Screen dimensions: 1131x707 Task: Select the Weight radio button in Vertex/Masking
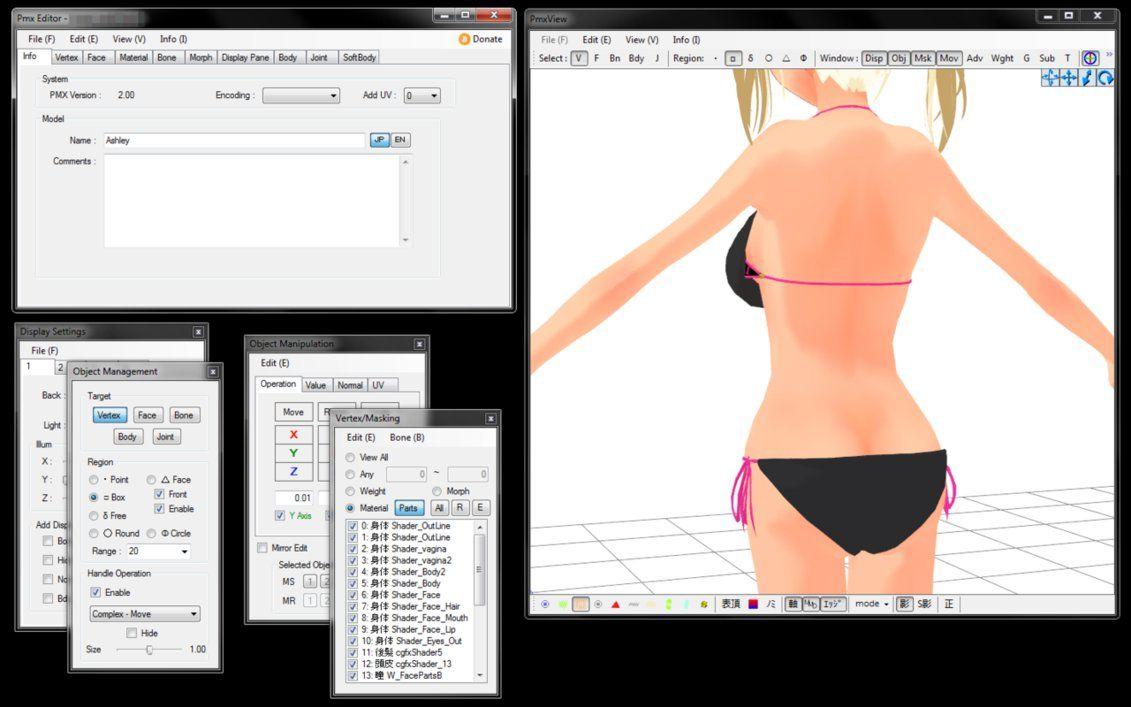coord(350,491)
